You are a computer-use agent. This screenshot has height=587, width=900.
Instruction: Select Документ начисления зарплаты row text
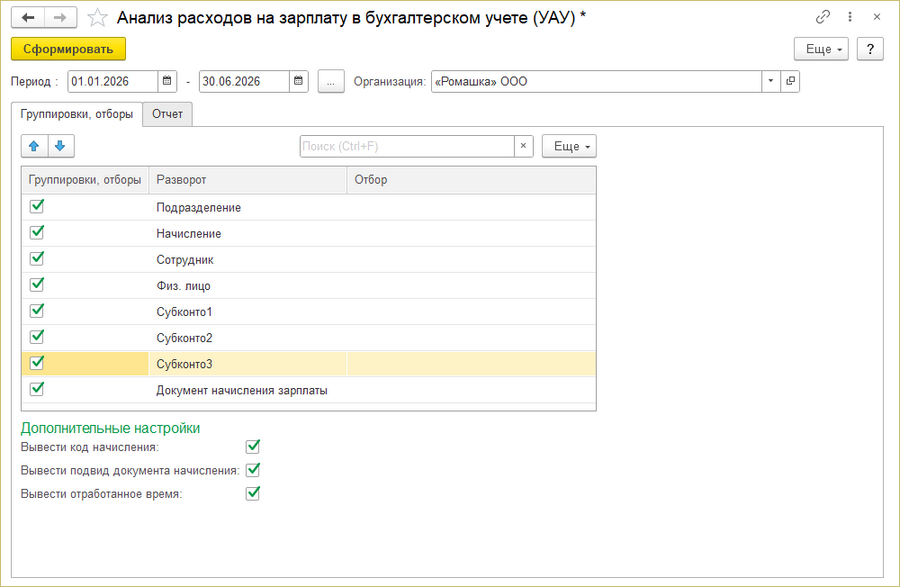pyautogui.click(x=242, y=390)
